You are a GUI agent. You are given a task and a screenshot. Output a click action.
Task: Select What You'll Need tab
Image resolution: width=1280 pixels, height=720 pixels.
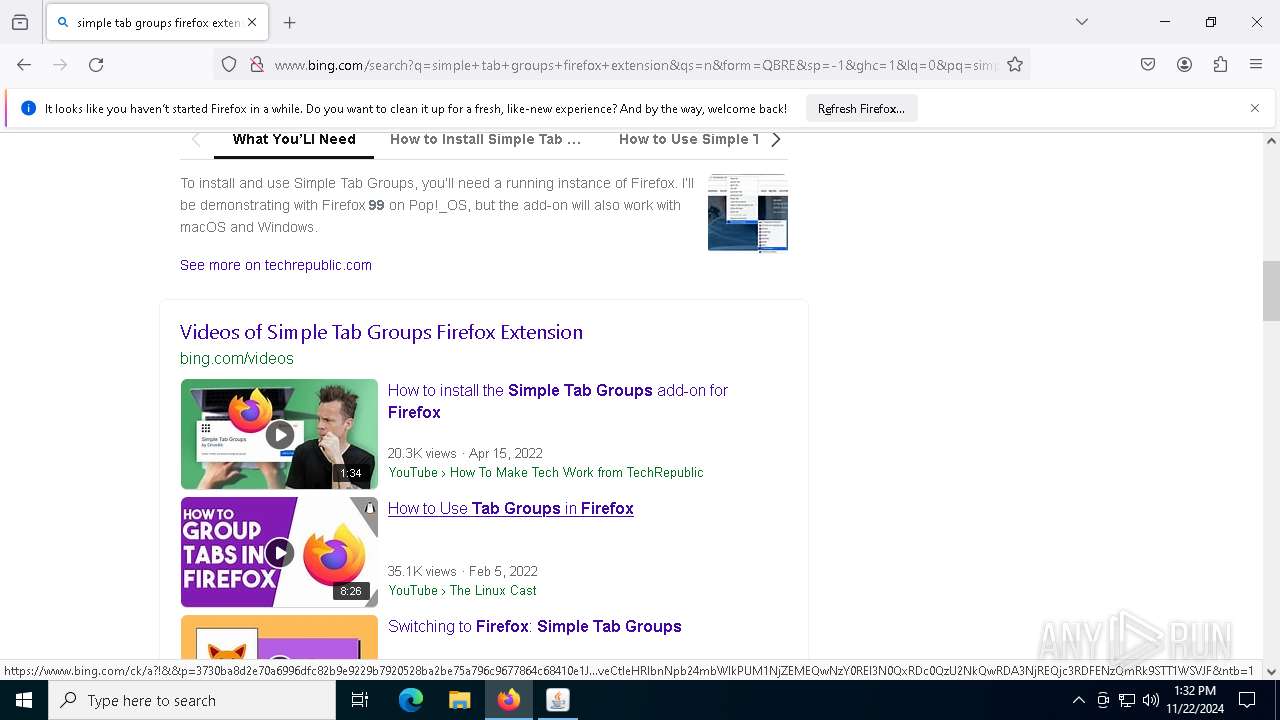point(294,140)
